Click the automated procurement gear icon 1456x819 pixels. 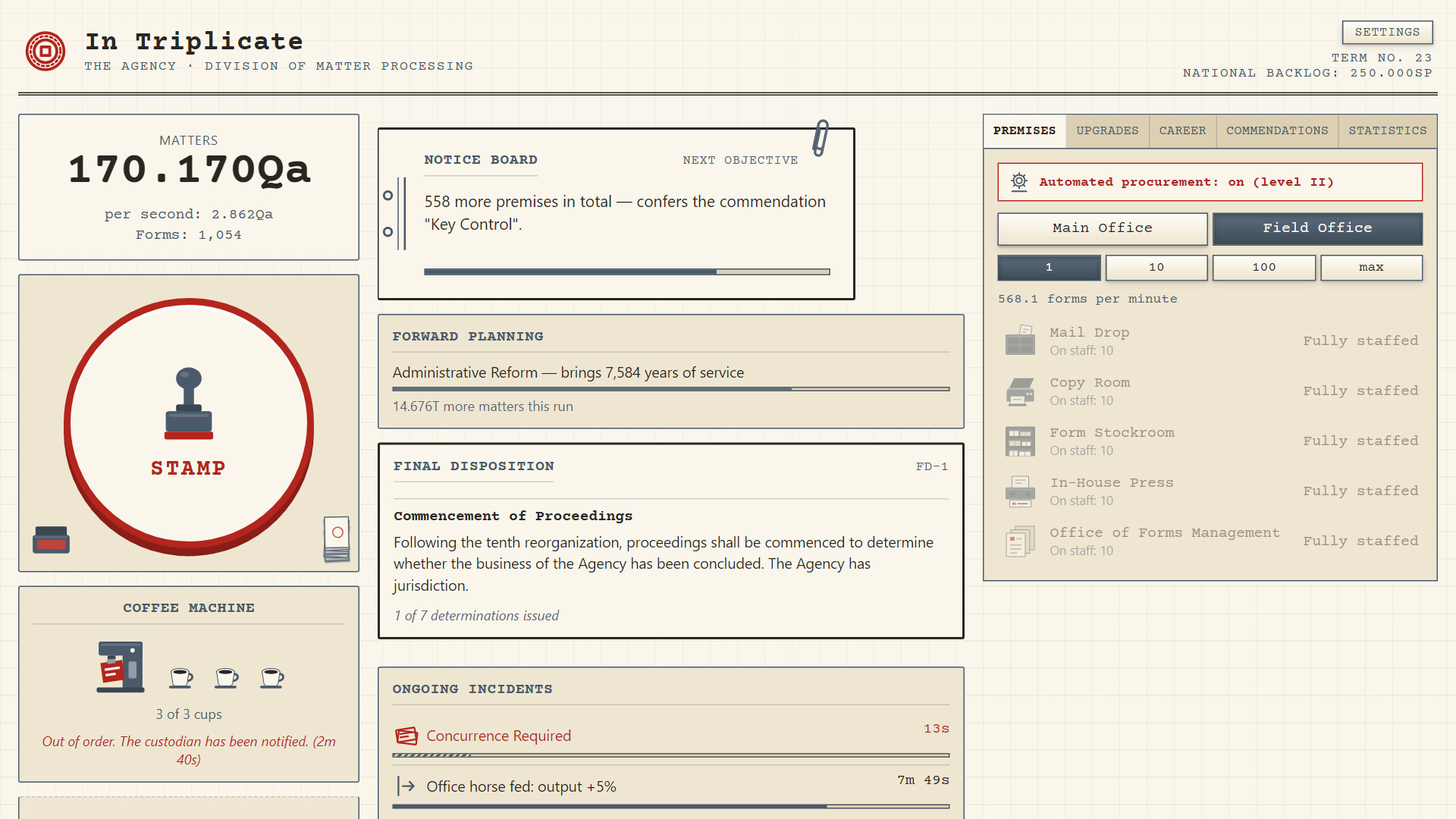click(1019, 182)
